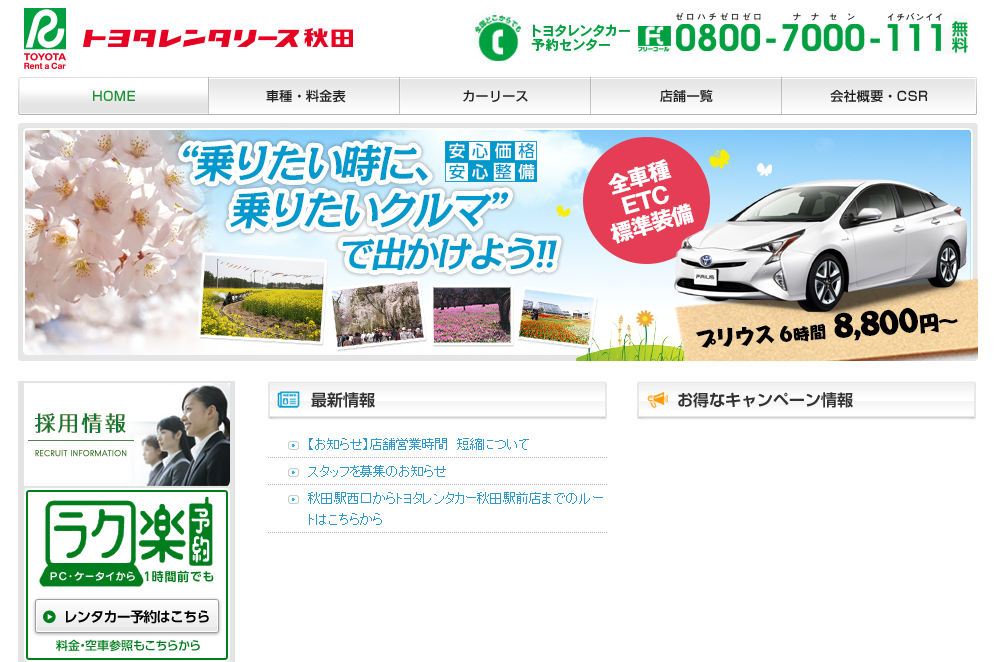Open the 秋田駅西口 route directions link
The width and height of the screenshot is (1000, 662).
[x=455, y=508]
